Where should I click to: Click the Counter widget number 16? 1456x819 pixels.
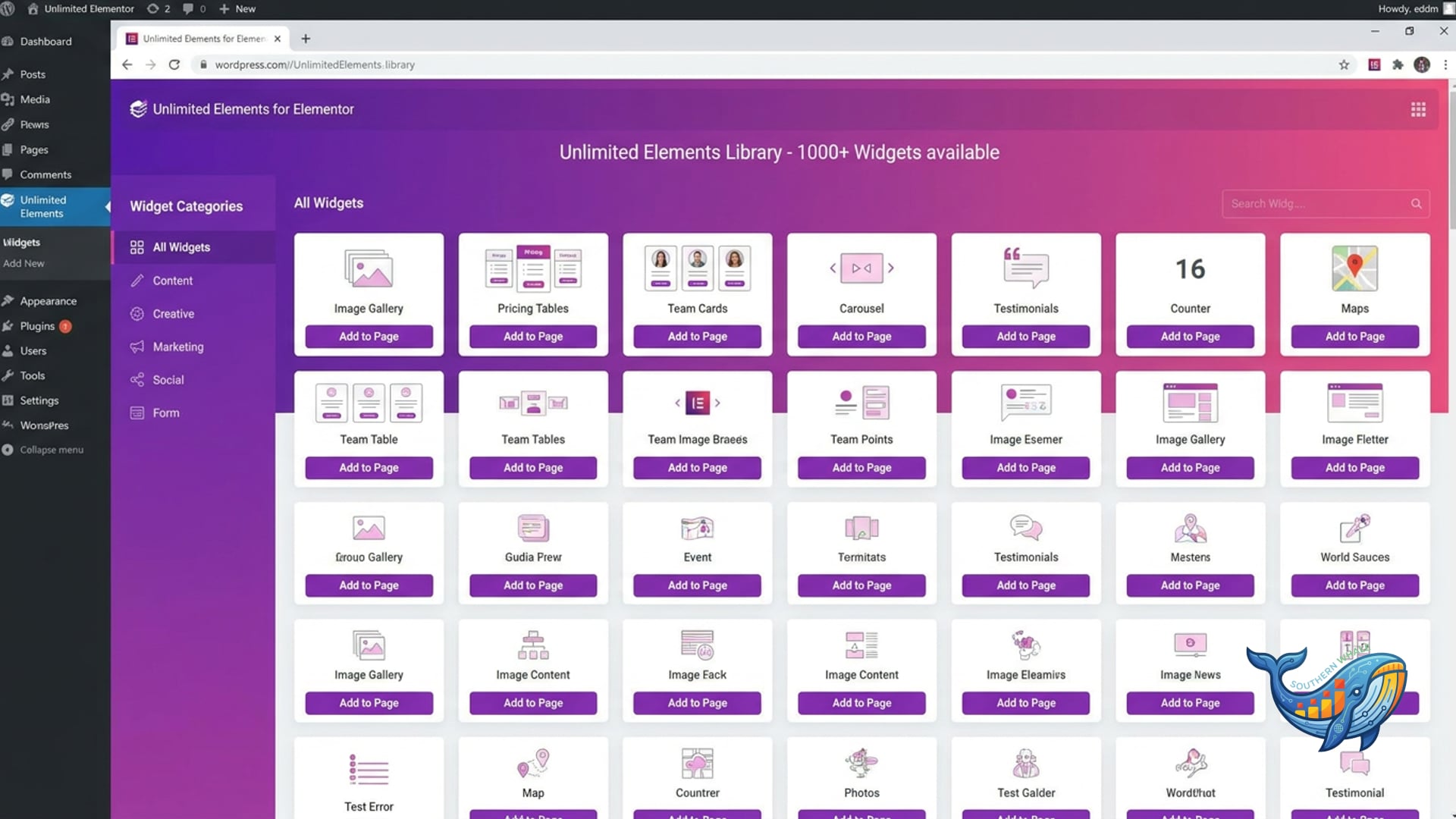click(1190, 268)
